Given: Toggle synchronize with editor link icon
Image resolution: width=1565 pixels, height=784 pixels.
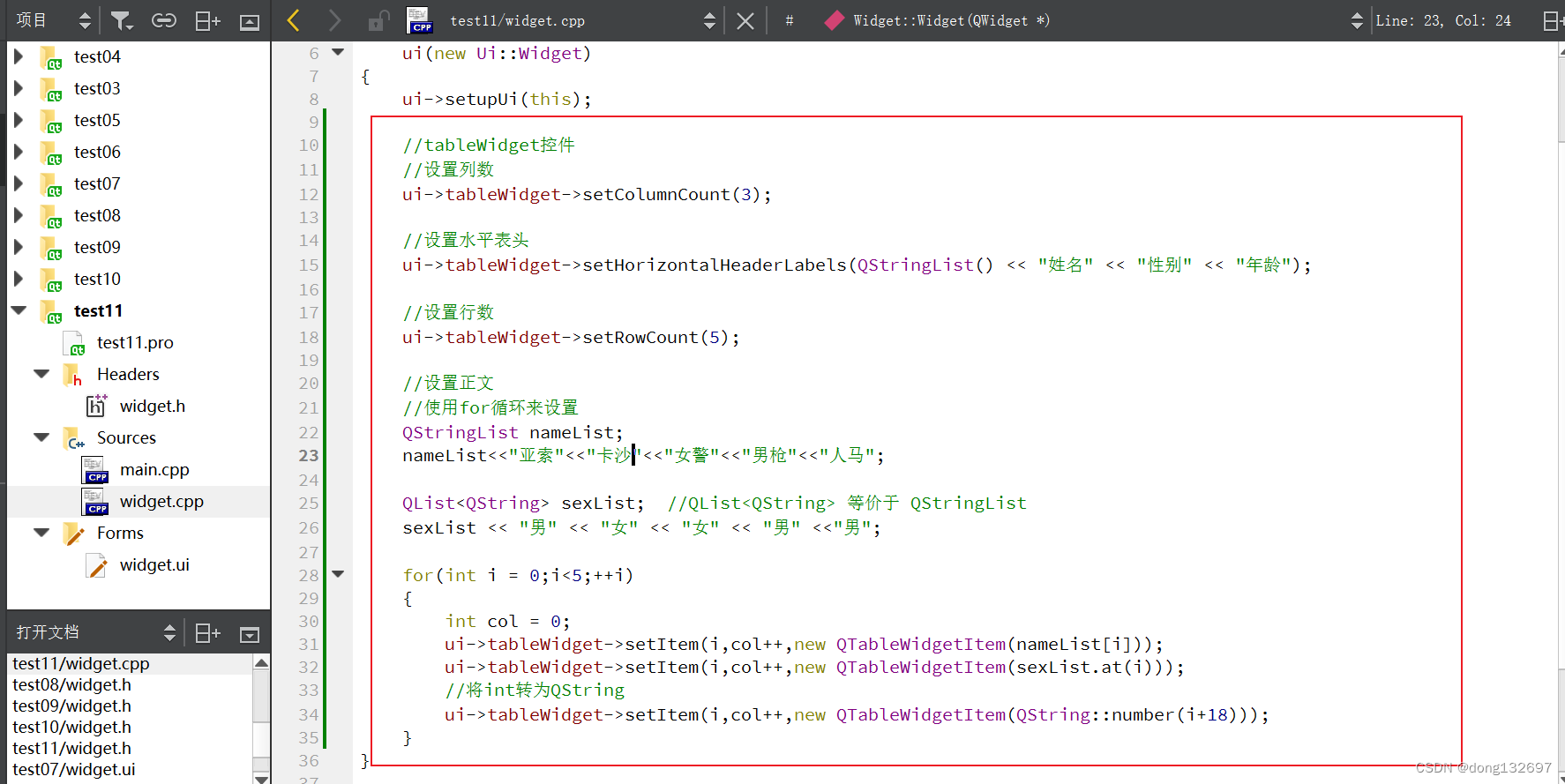Looking at the screenshot, I should coord(164,20).
